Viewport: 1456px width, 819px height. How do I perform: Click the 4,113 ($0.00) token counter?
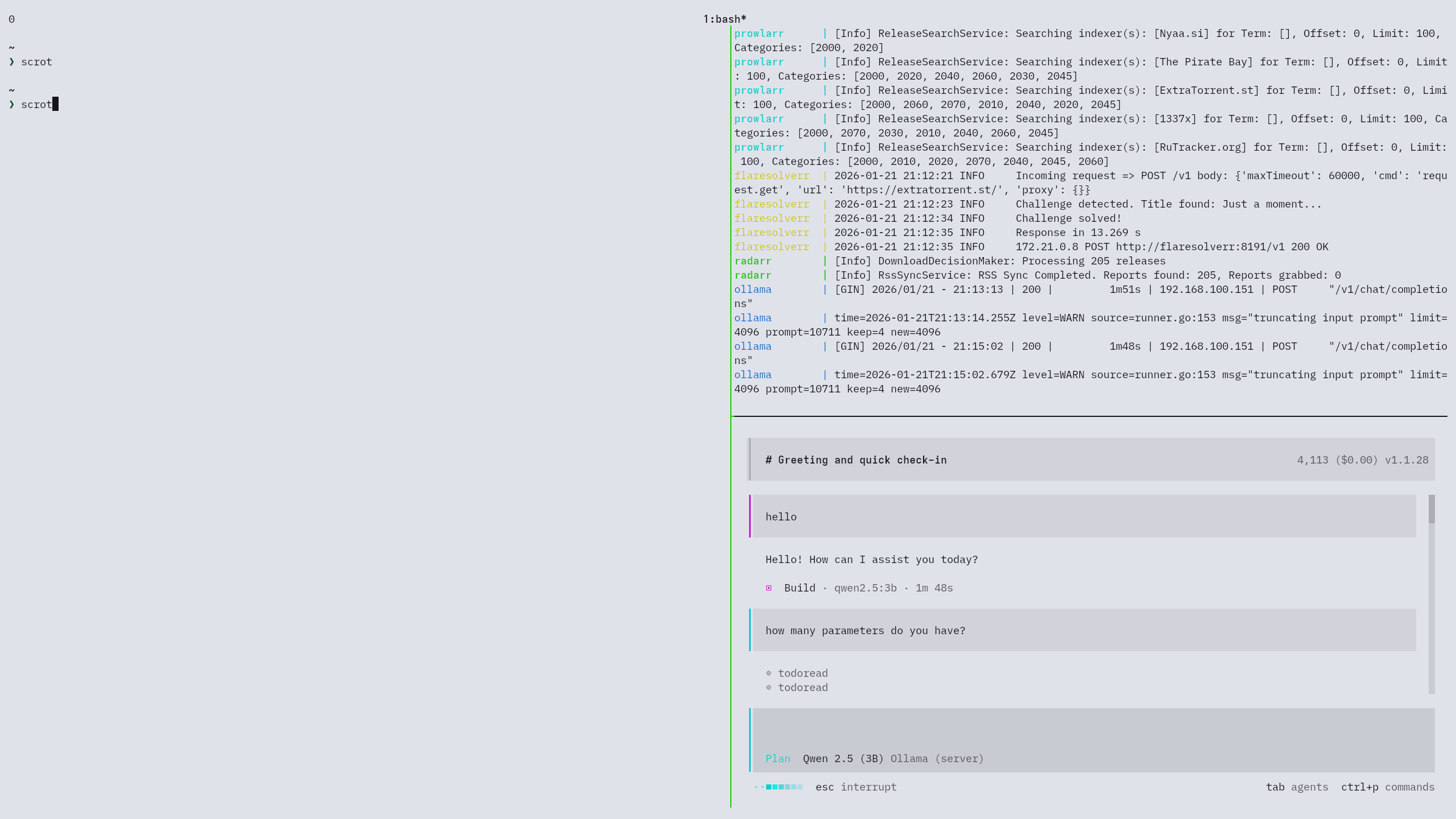(1337, 460)
